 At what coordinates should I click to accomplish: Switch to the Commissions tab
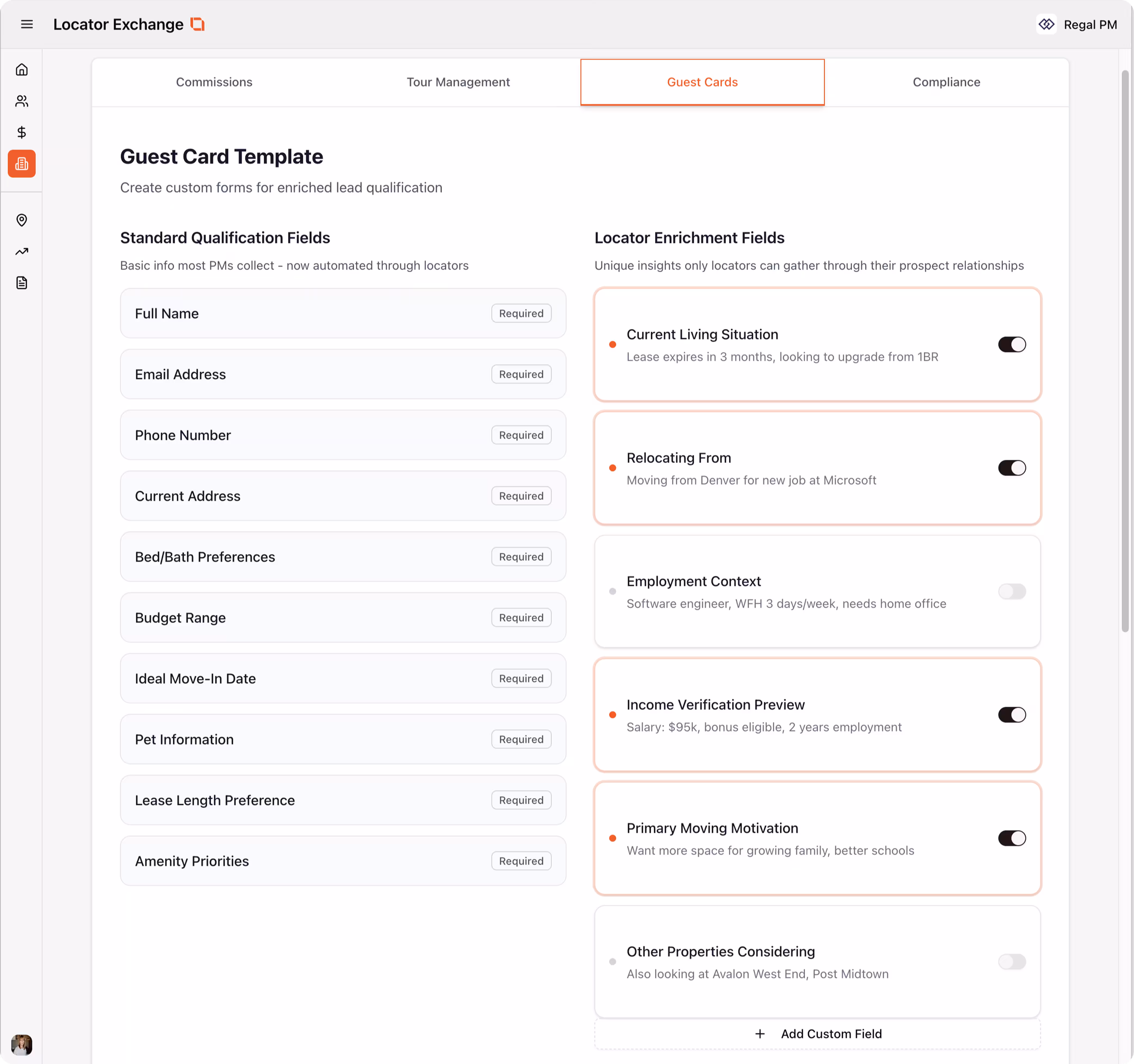pyautogui.click(x=214, y=82)
